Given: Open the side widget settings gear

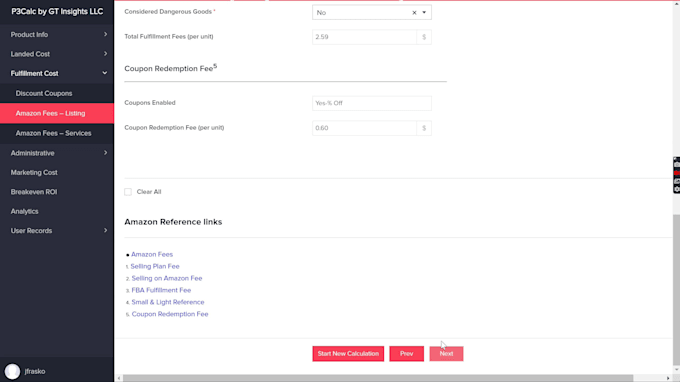Looking at the screenshot, I should [x=677, y=189].
